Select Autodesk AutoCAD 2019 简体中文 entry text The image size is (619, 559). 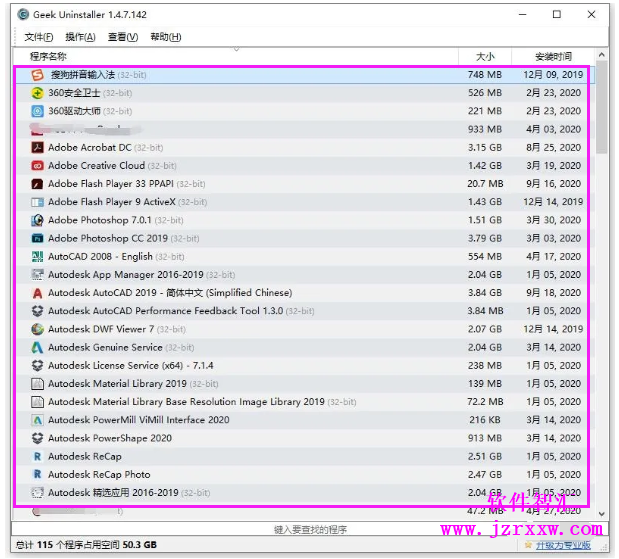[x=170, y=293]
